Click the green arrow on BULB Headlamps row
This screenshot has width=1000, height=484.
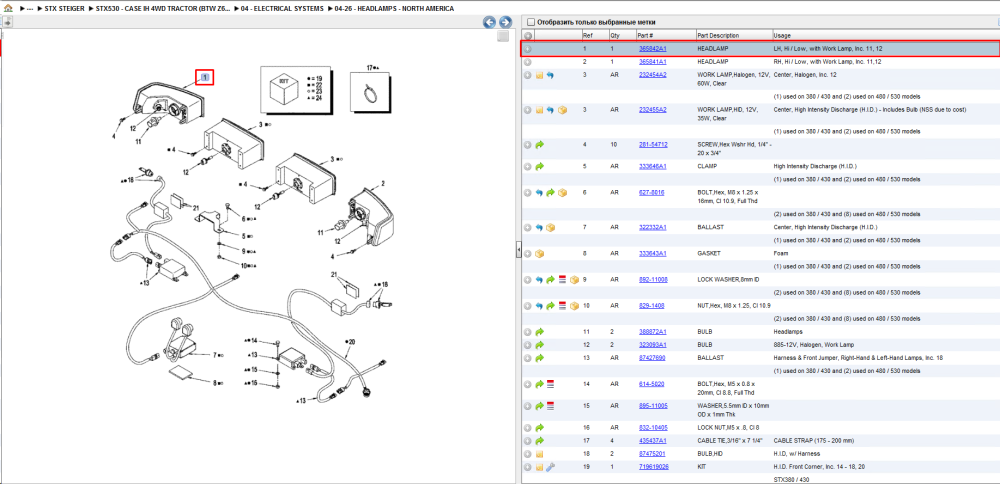[x=540, y=332]
